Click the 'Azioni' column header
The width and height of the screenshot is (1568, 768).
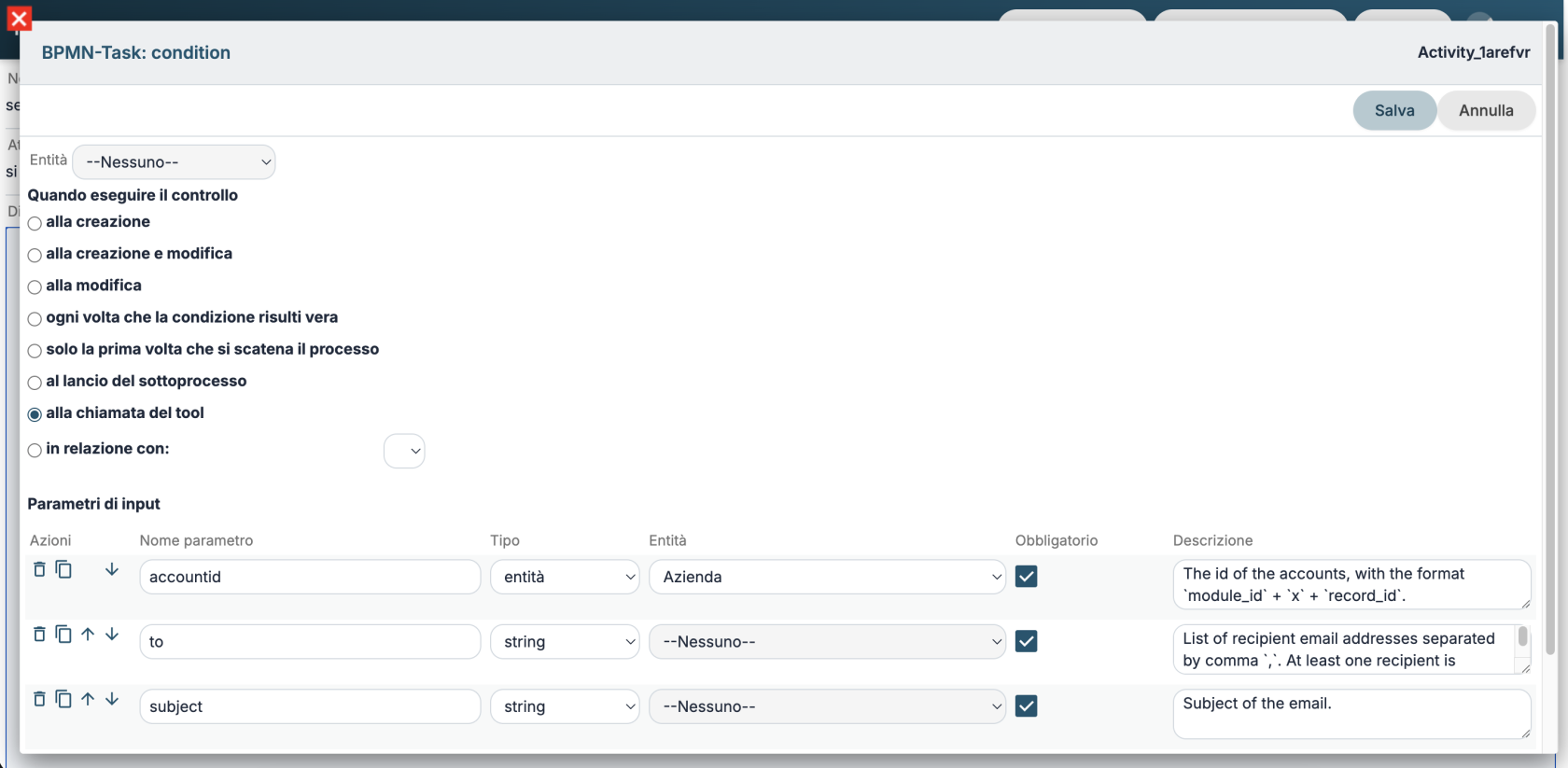[x=50, y=540]
